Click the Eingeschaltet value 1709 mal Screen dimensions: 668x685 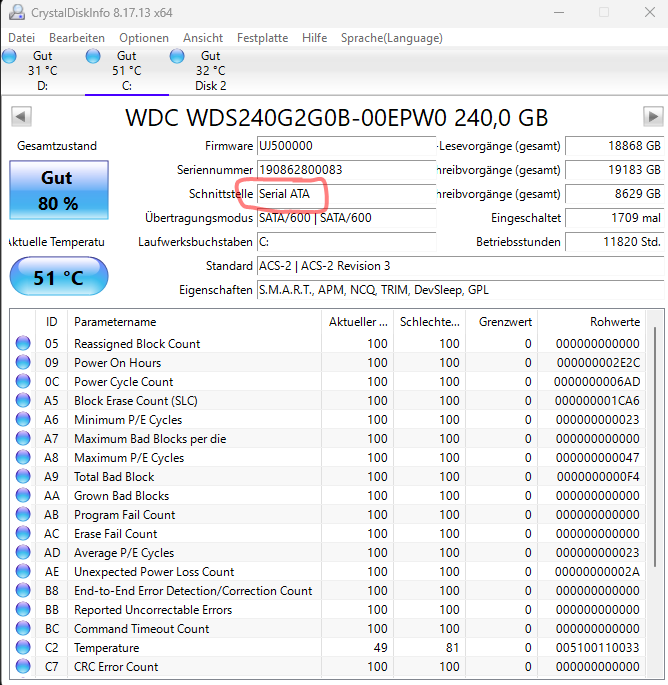615,218
